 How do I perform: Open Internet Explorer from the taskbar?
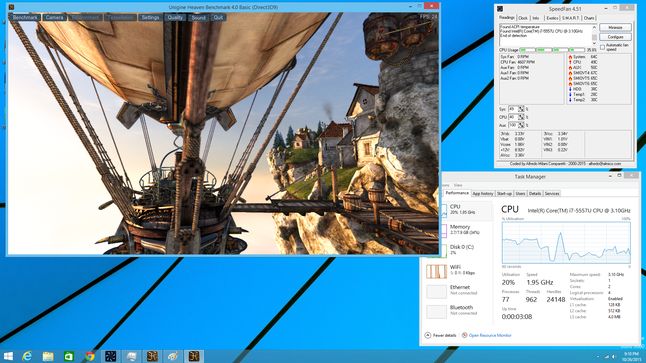(x=27, y=356)
